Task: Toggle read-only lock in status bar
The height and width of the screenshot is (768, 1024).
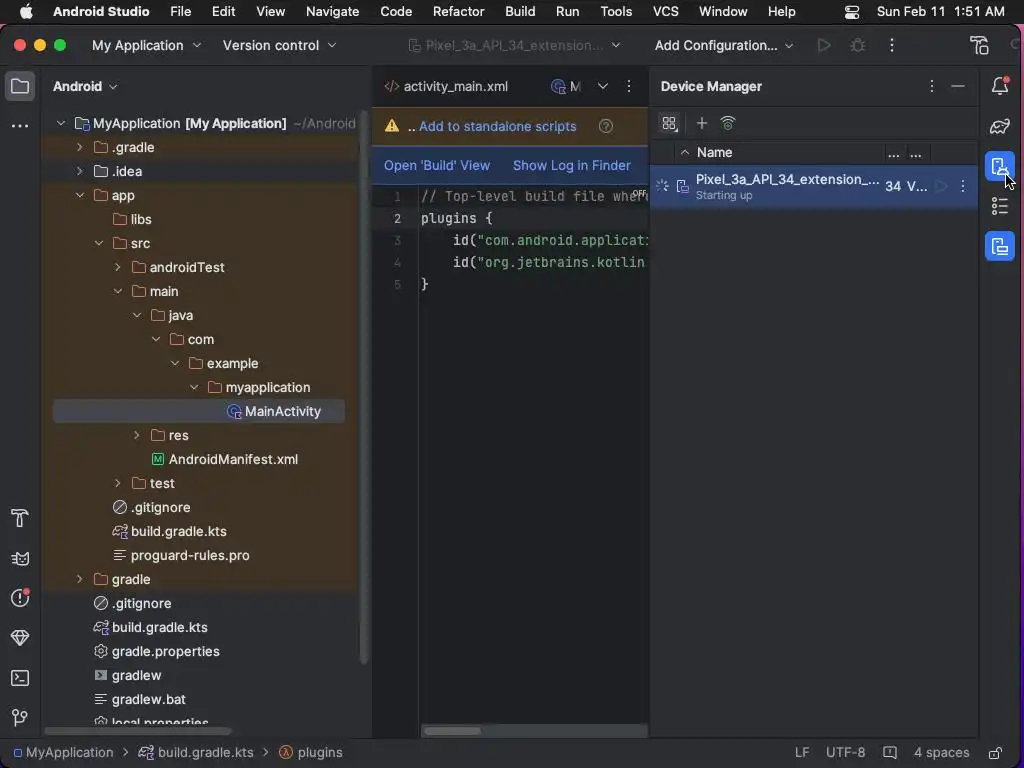Action: (995, 752)
